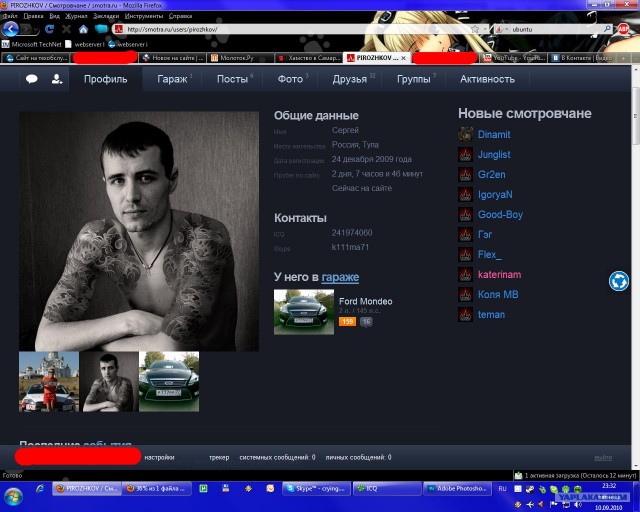The height and width of the screenshot is (512, 640).
Task: Open the настройки link in bottom bar
Action: click(159, 457)
